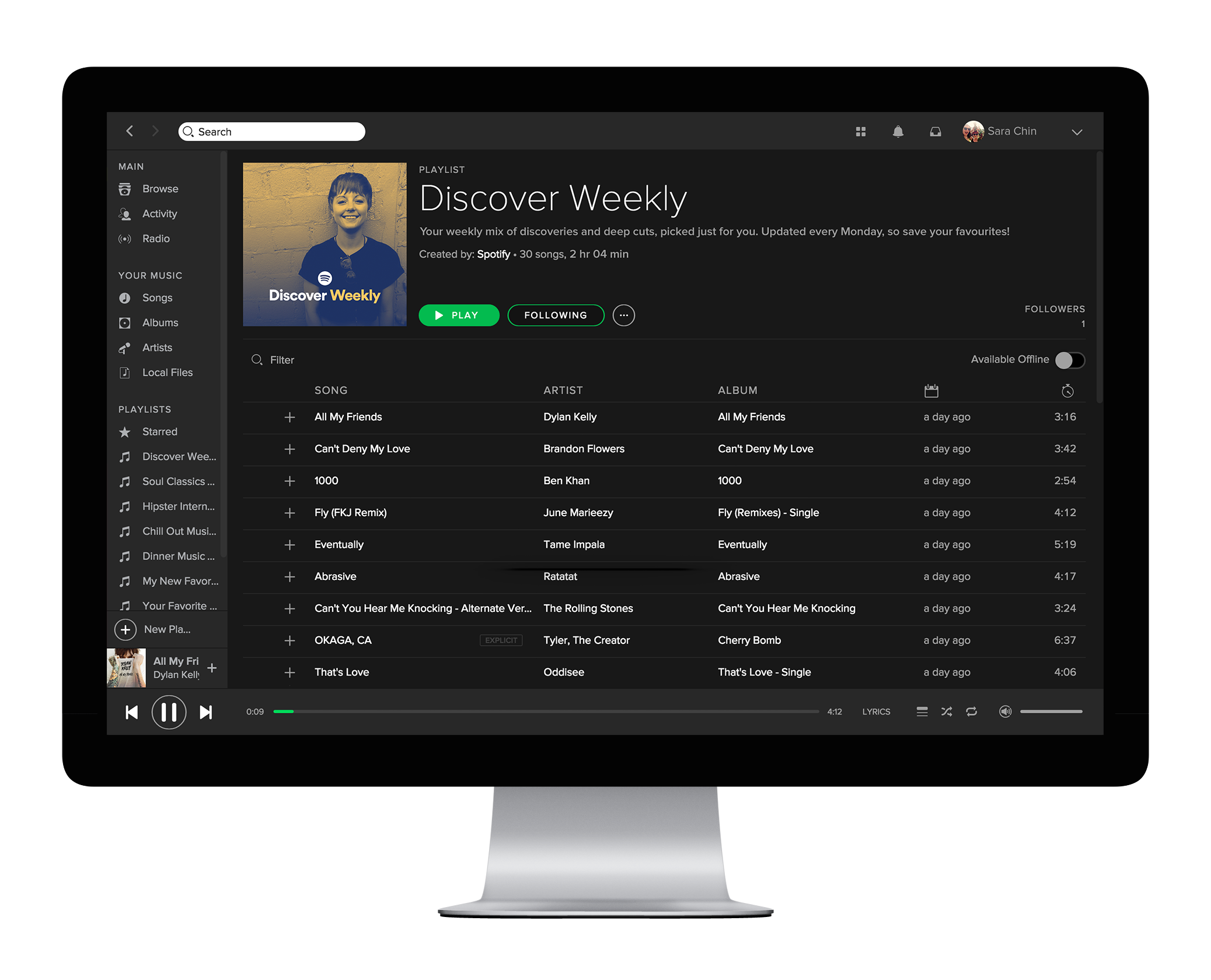
Task: Click the grid view icon top right
Action: pos(860,131)
